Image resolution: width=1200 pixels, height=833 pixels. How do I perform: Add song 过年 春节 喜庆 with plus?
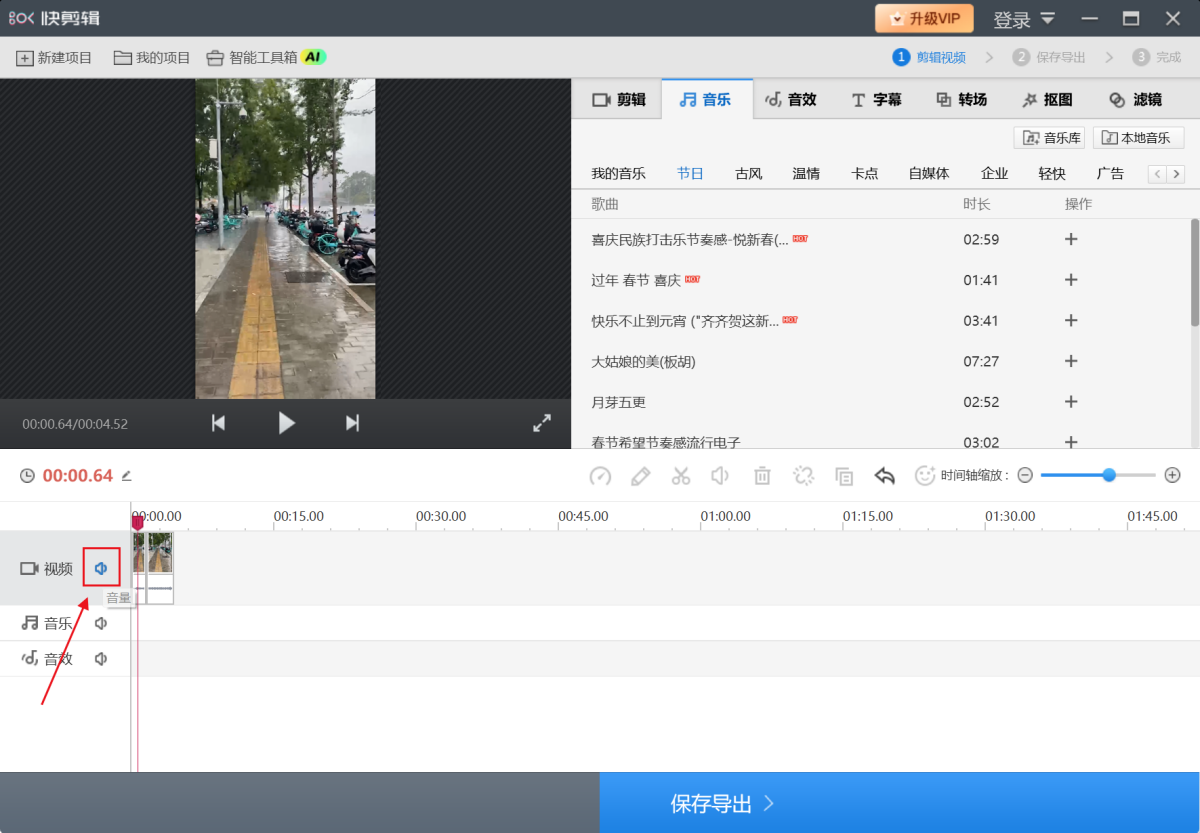pyautogui.click(x=1071, y=280)
